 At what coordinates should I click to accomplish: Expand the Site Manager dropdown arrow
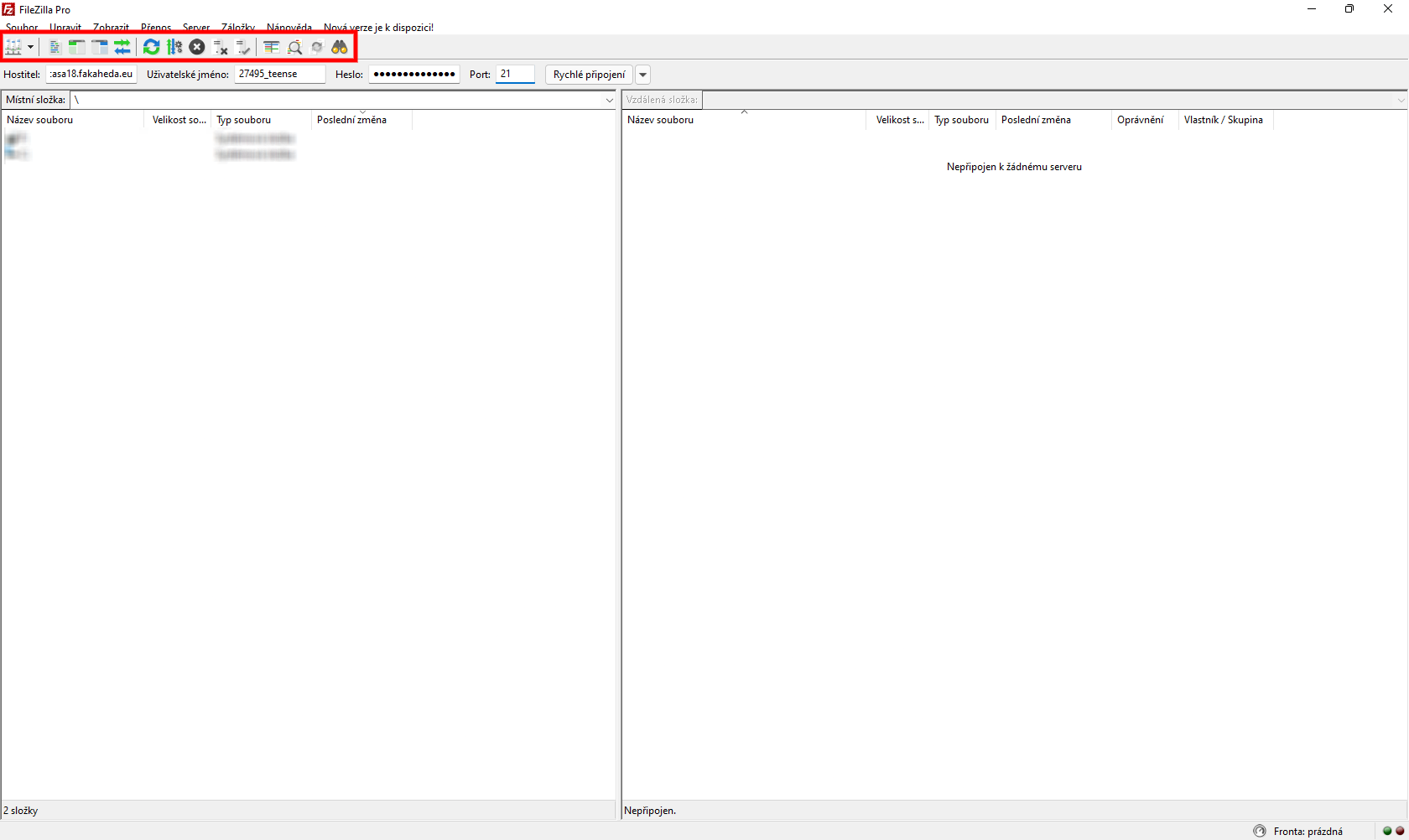[x=30, y=47]
